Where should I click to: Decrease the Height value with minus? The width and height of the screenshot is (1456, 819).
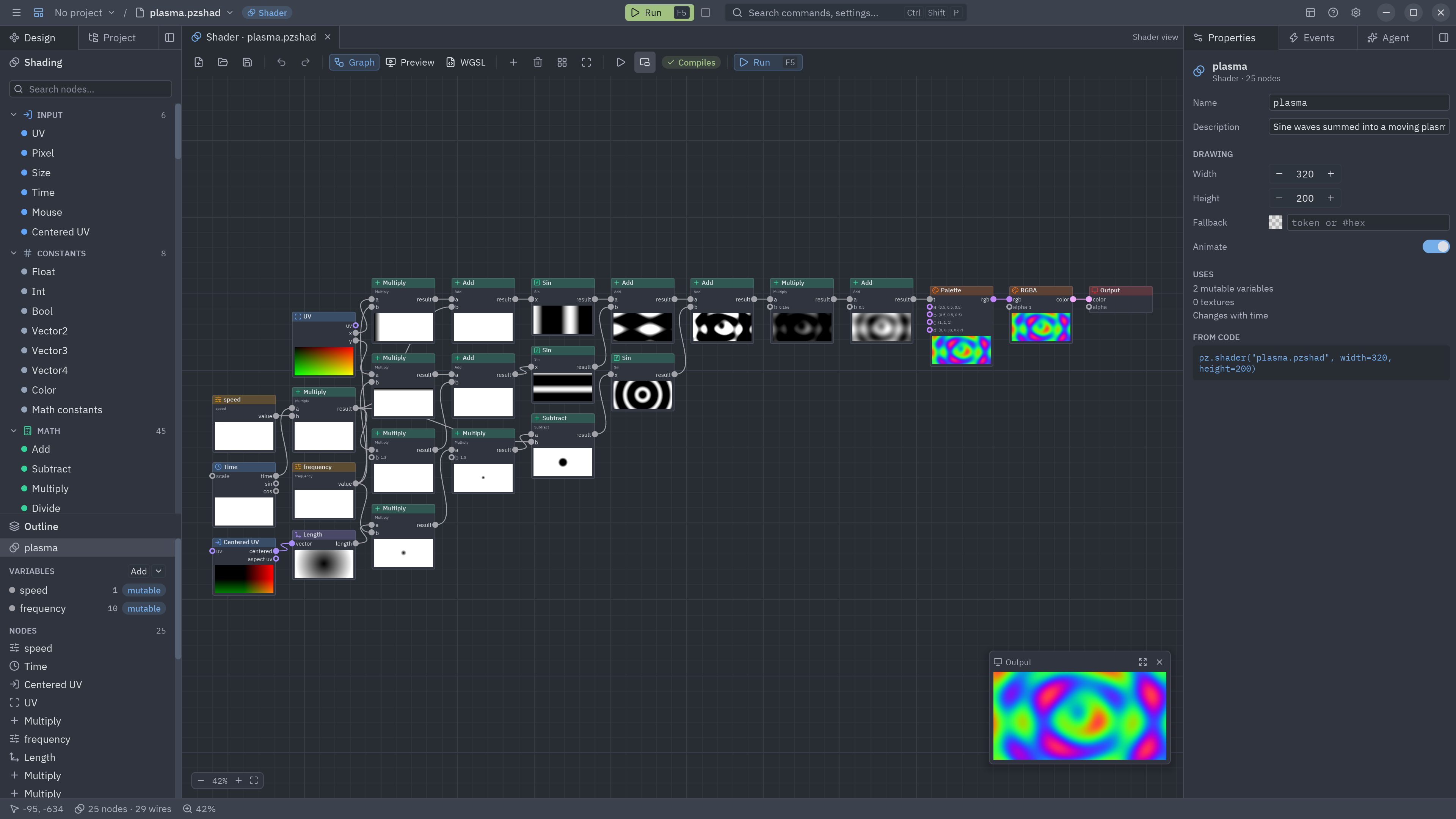1279,198
